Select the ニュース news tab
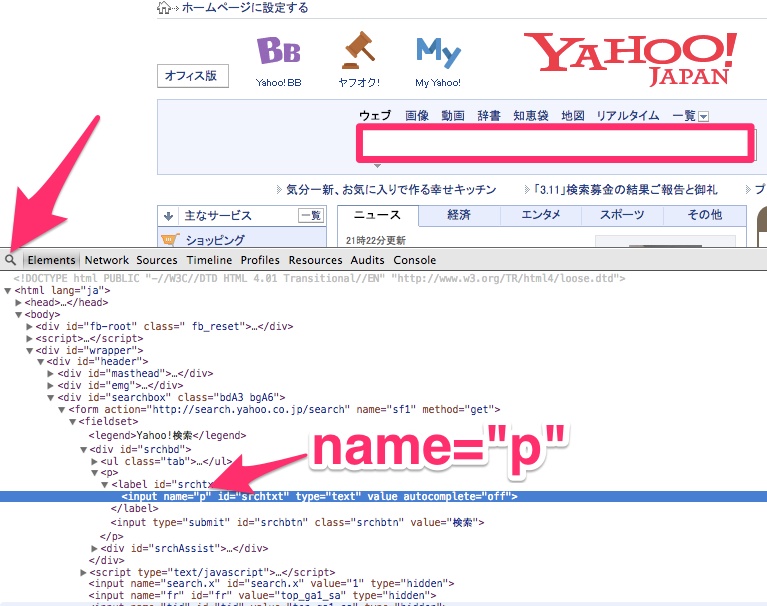The image size is (767, 606). click(377, 215)
